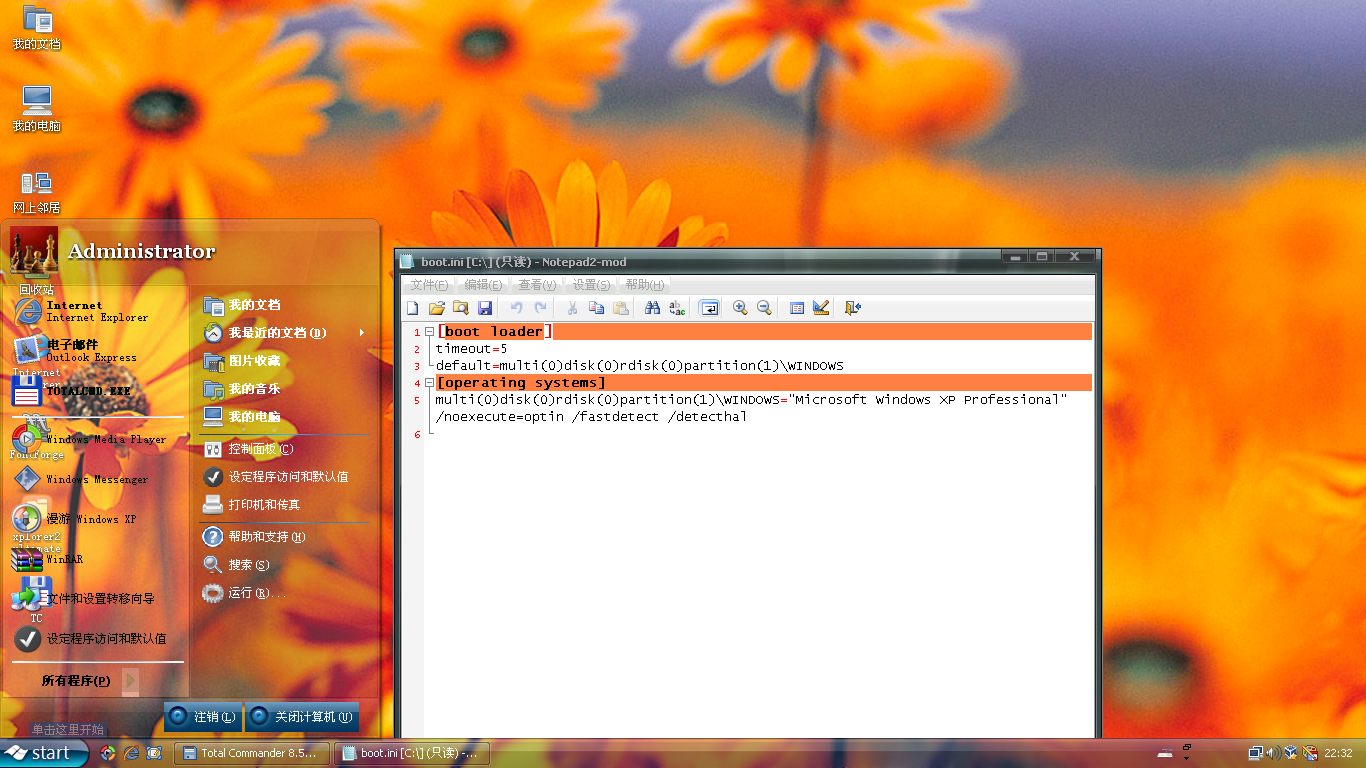Open the 设置(S) menu in Notepad2

point(591,285)
